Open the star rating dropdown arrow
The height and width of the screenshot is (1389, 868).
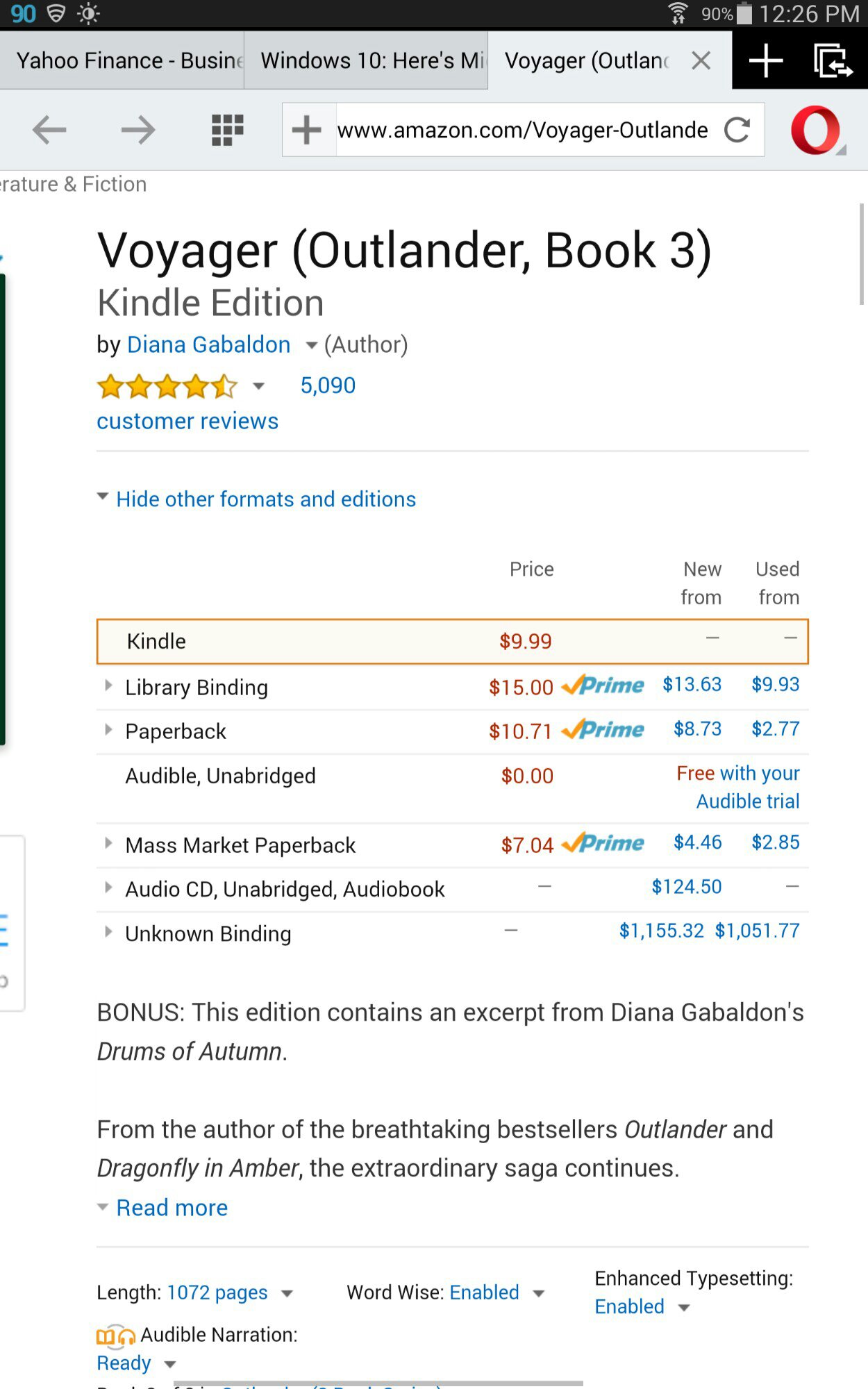pos(258,386)
